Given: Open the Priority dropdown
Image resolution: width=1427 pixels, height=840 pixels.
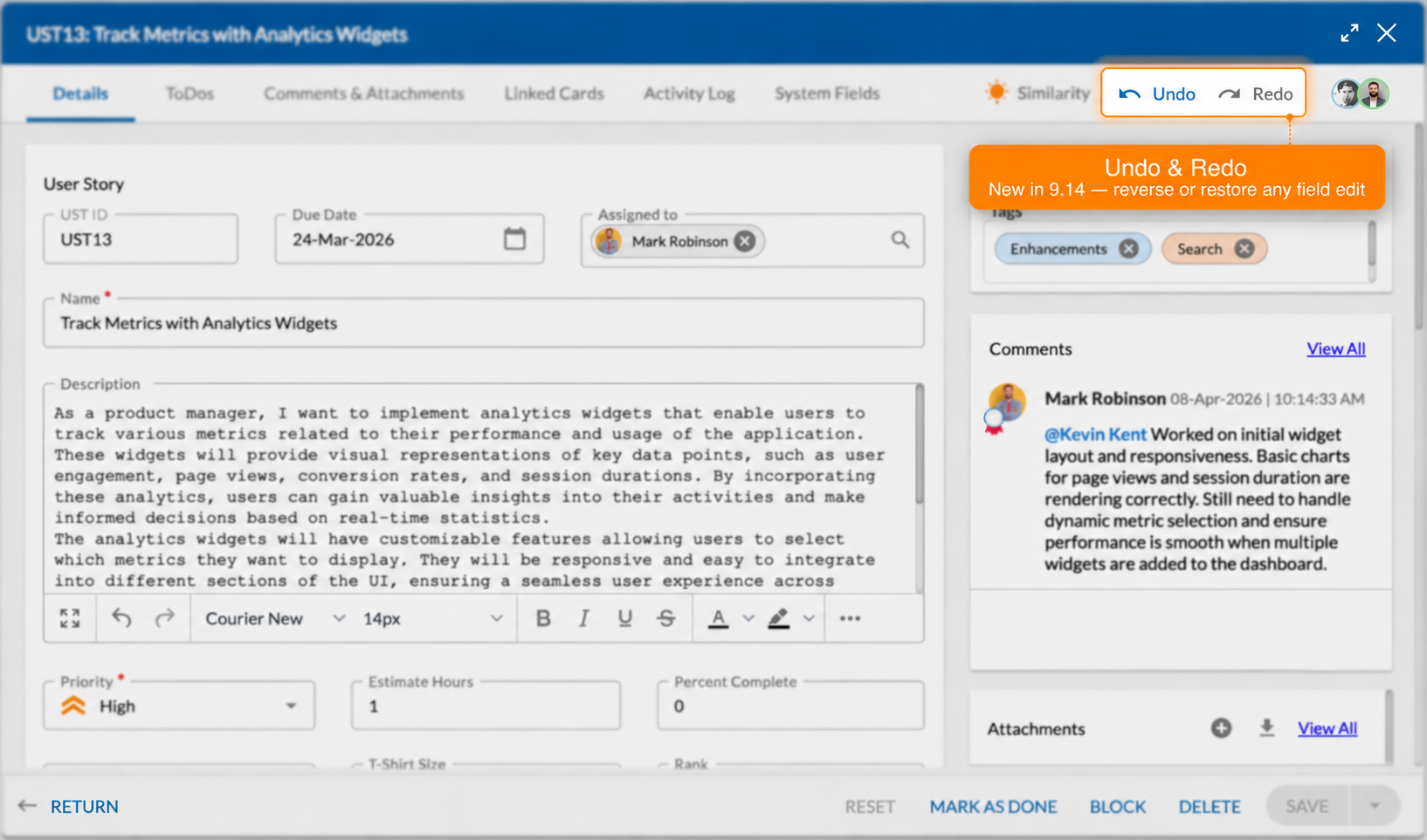Looking at the screenshot, I should pyautogui.click(x=179, y=706).
